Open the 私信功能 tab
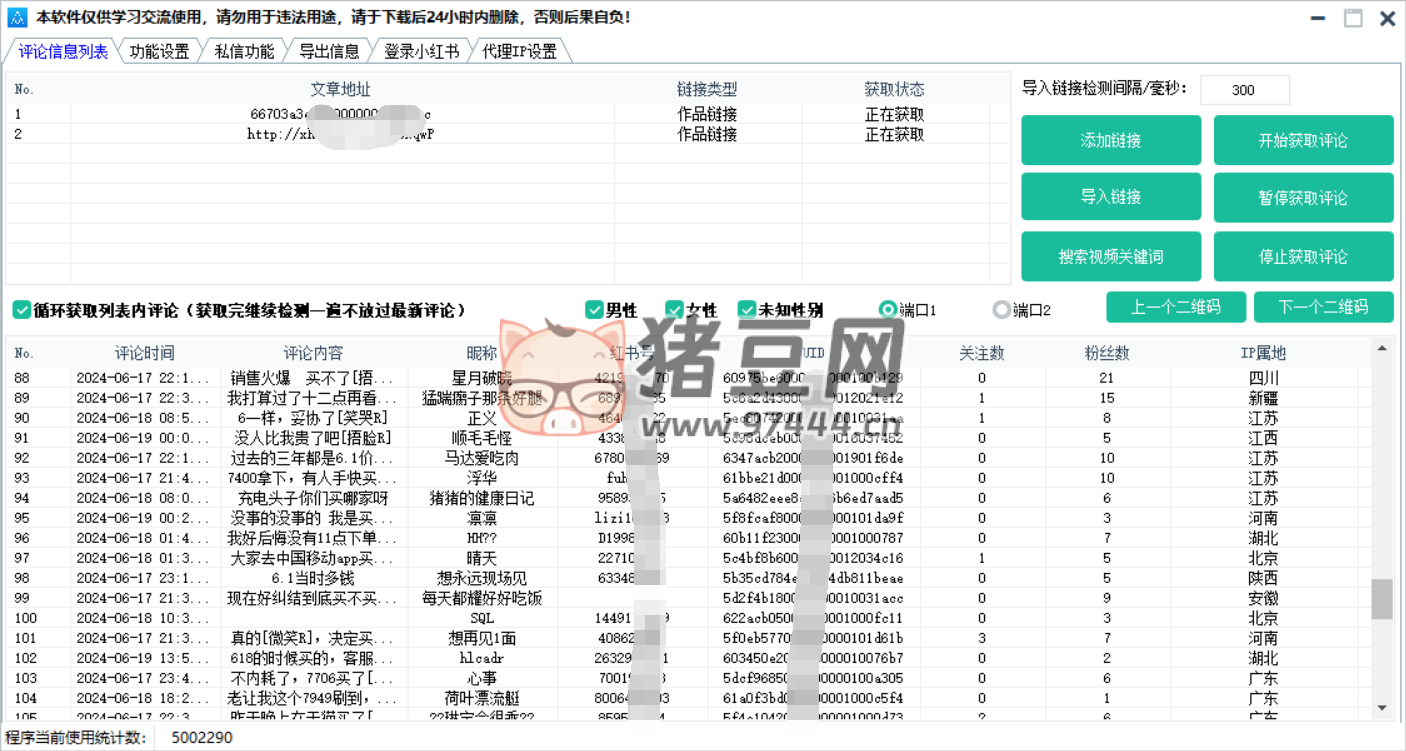This screenshot has width=1406, height=751. [x=244, y=52]
